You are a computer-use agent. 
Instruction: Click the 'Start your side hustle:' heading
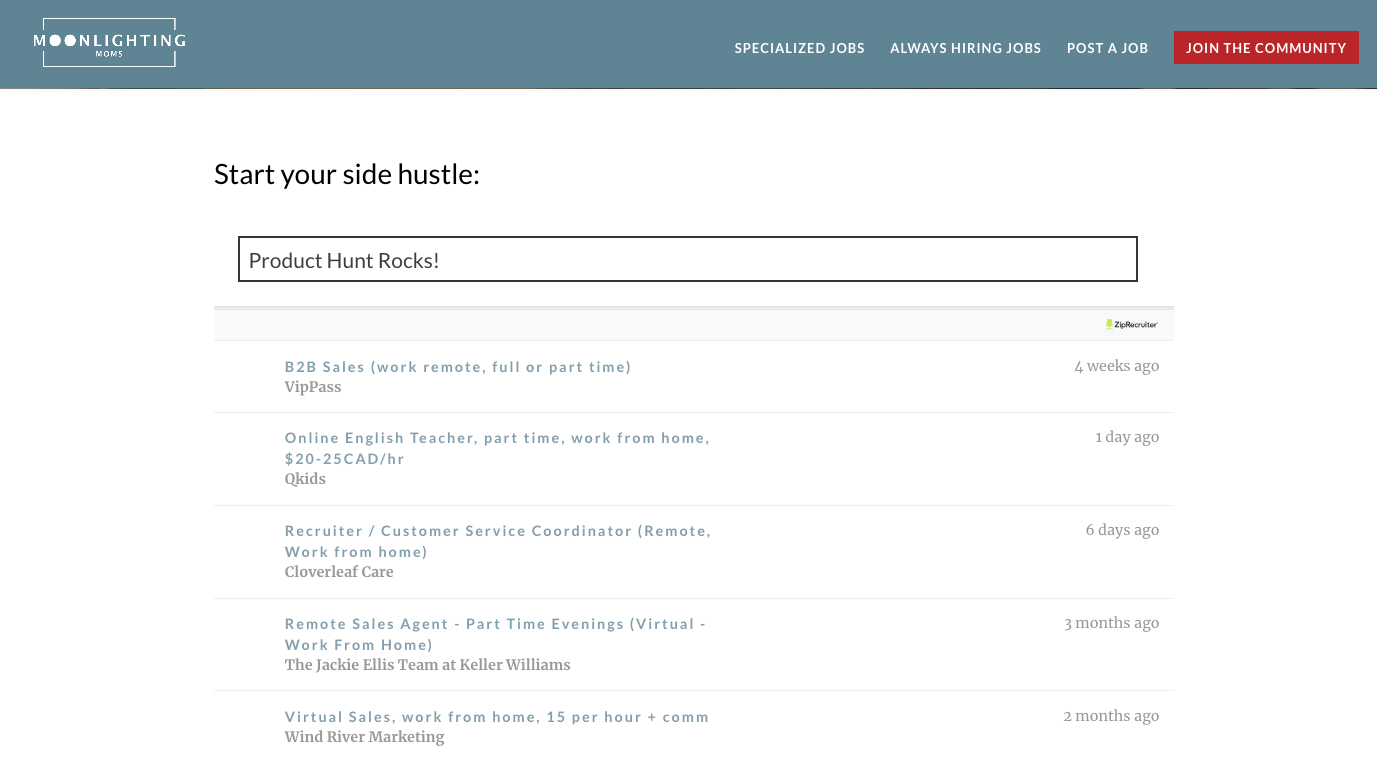point(347,174)
